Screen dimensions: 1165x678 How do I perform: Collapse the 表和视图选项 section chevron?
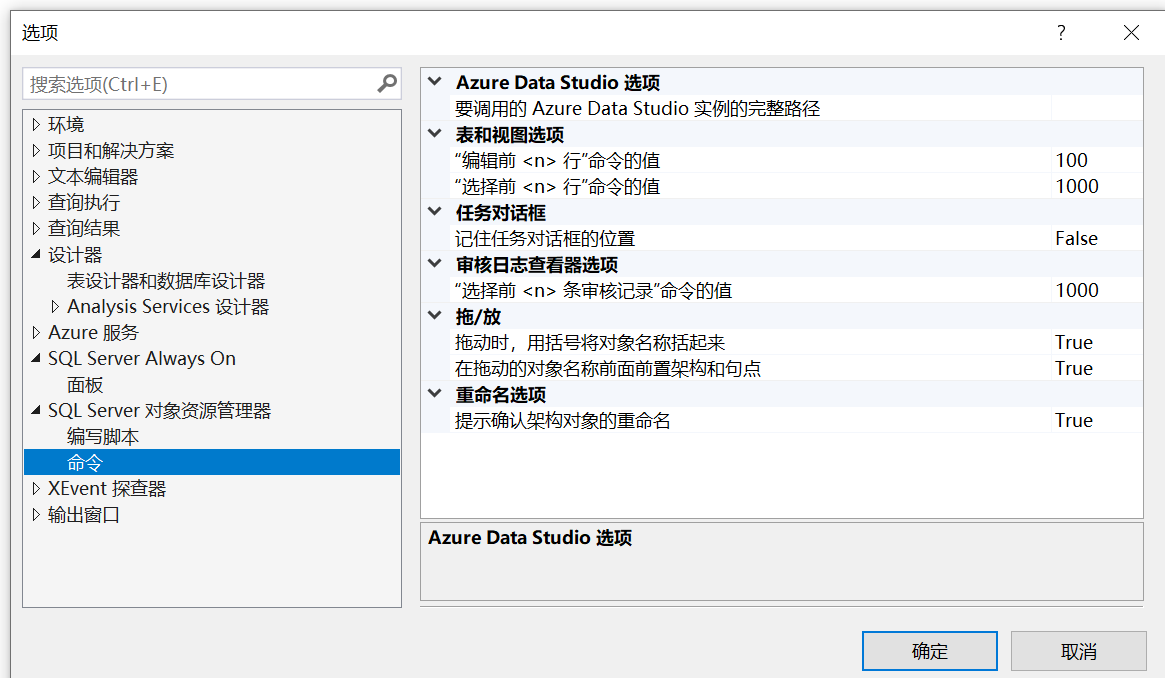pyautogui.click(x=434, y=134)
